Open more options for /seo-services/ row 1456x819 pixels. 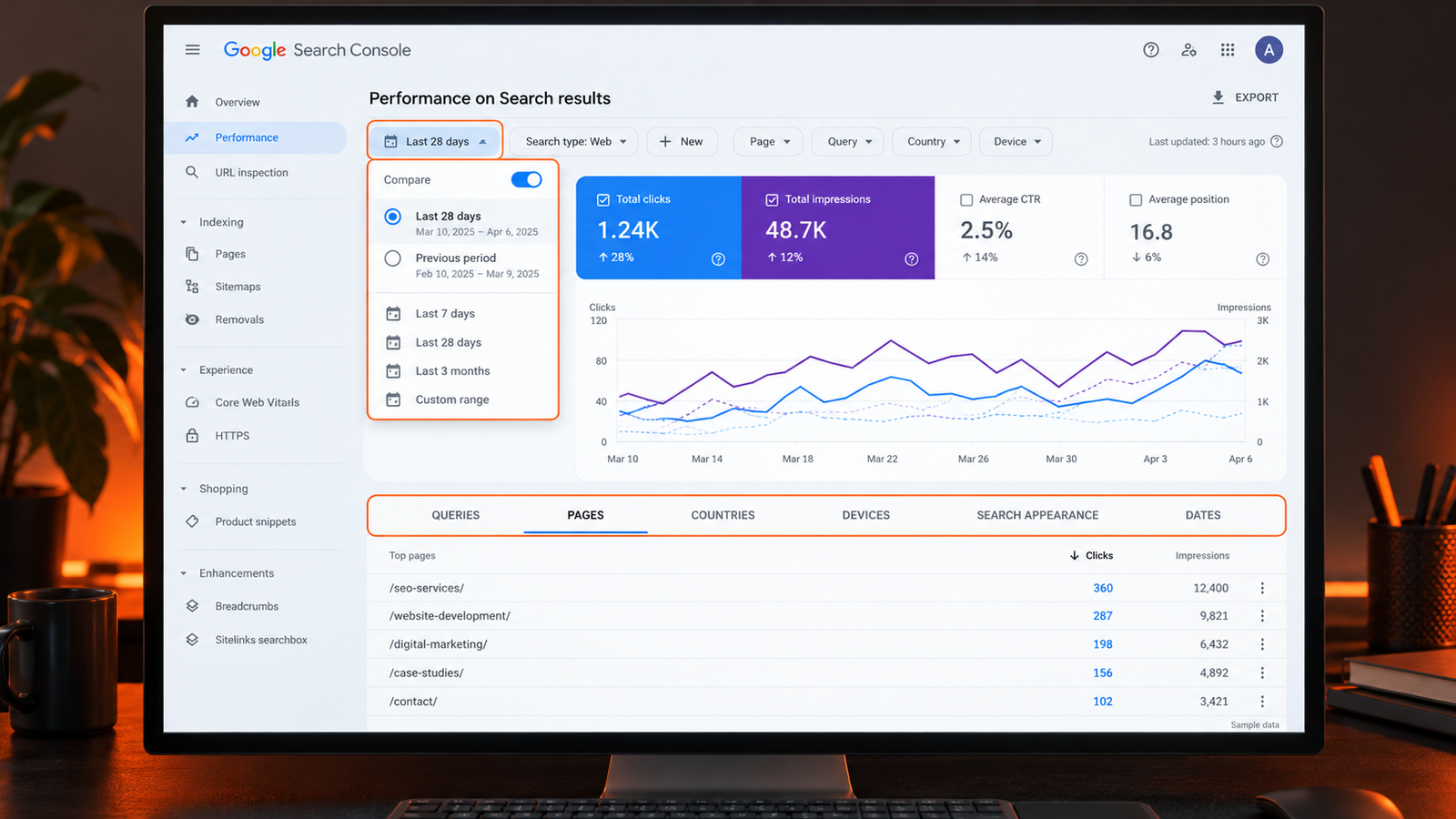(x=1262, y=588)
